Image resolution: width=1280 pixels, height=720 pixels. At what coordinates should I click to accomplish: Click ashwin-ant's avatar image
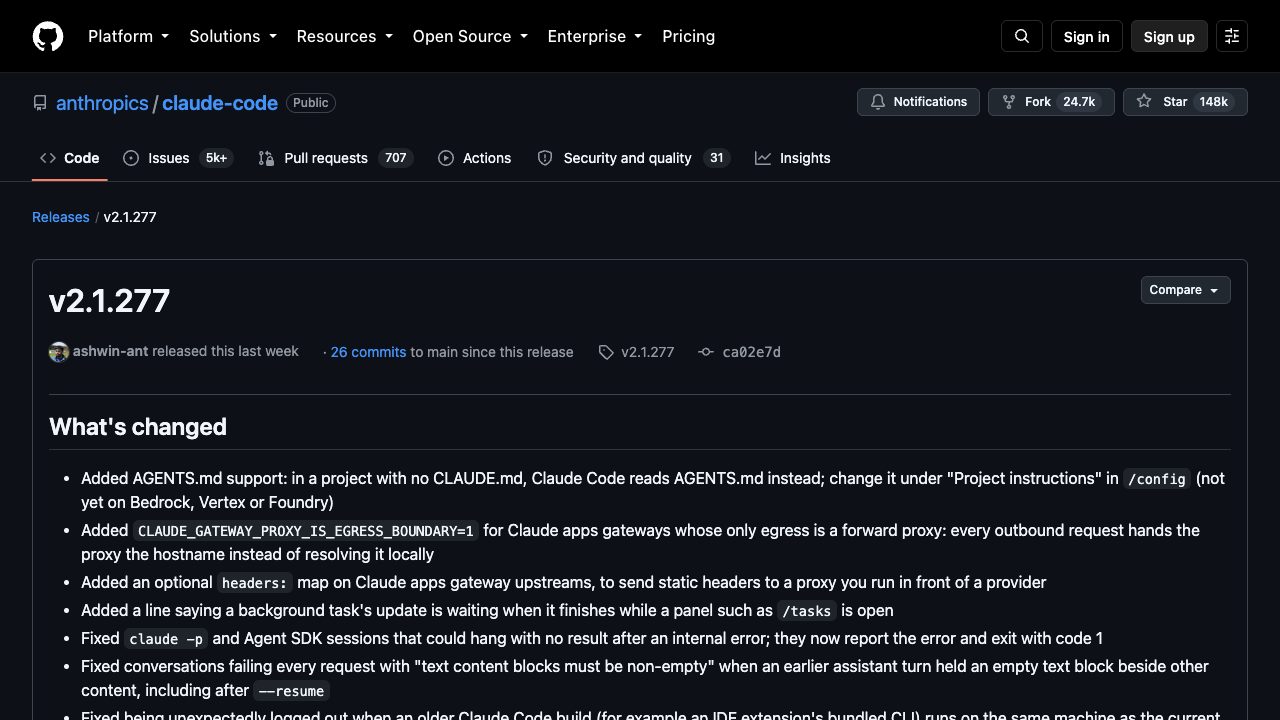pyautogui.click(x=59, y=352)
